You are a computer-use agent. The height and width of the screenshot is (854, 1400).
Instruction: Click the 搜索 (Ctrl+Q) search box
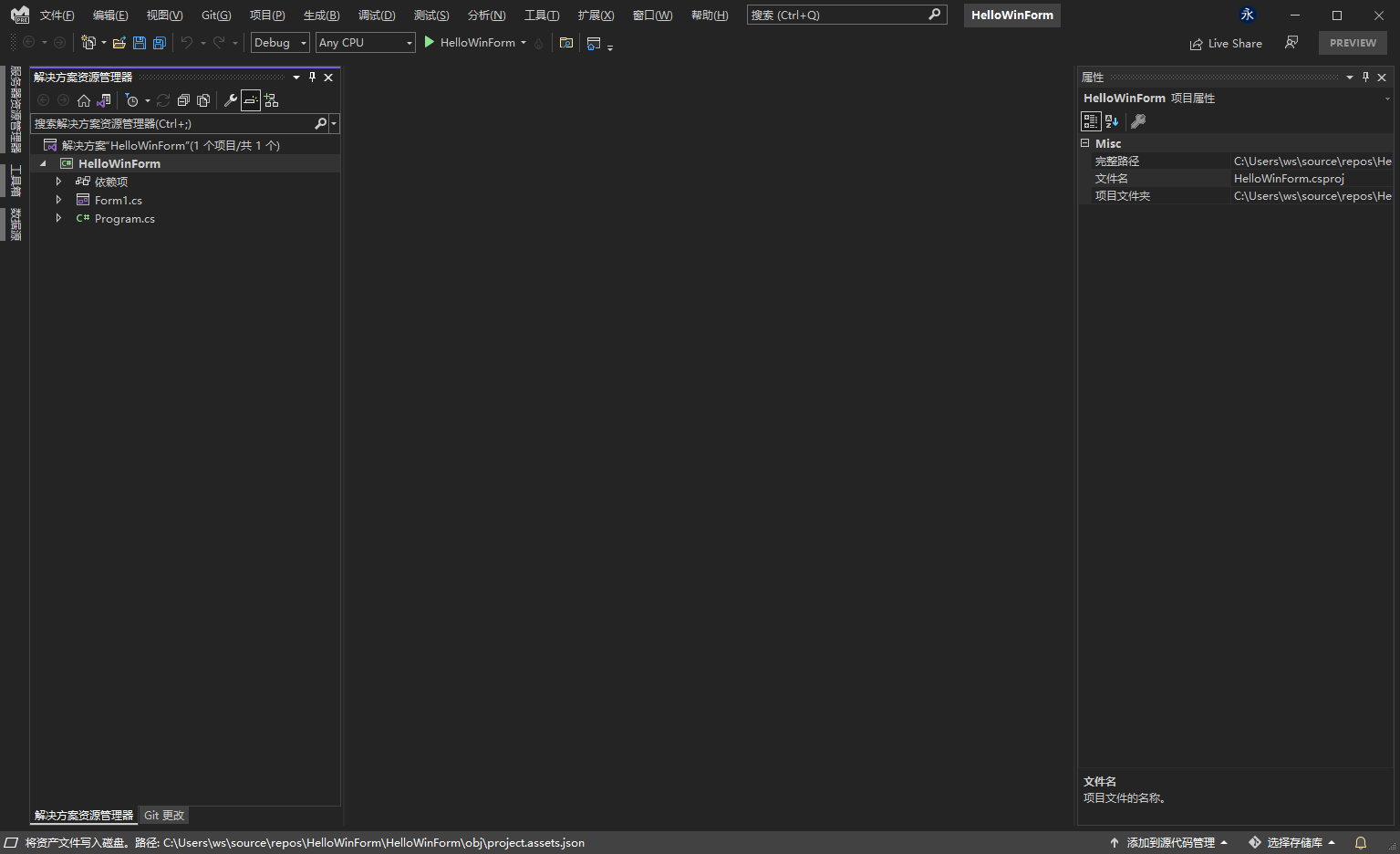pos(846,15)
